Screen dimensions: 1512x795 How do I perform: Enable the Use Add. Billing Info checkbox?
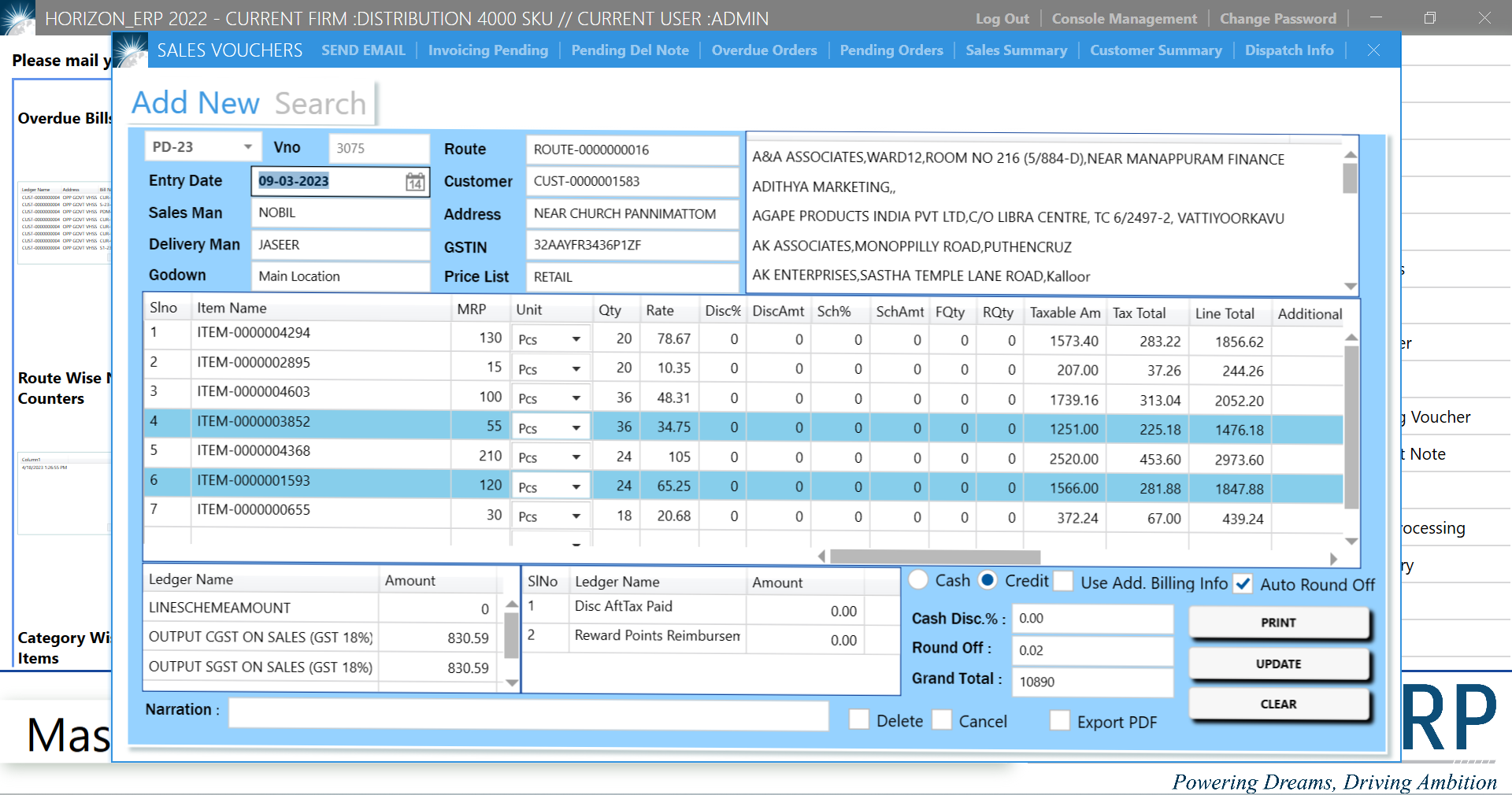(x=1063, y=582)
